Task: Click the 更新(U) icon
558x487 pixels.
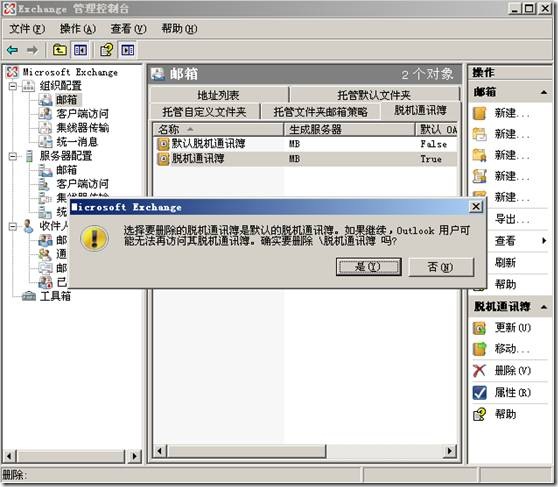Action: click(x=479, y=328)
